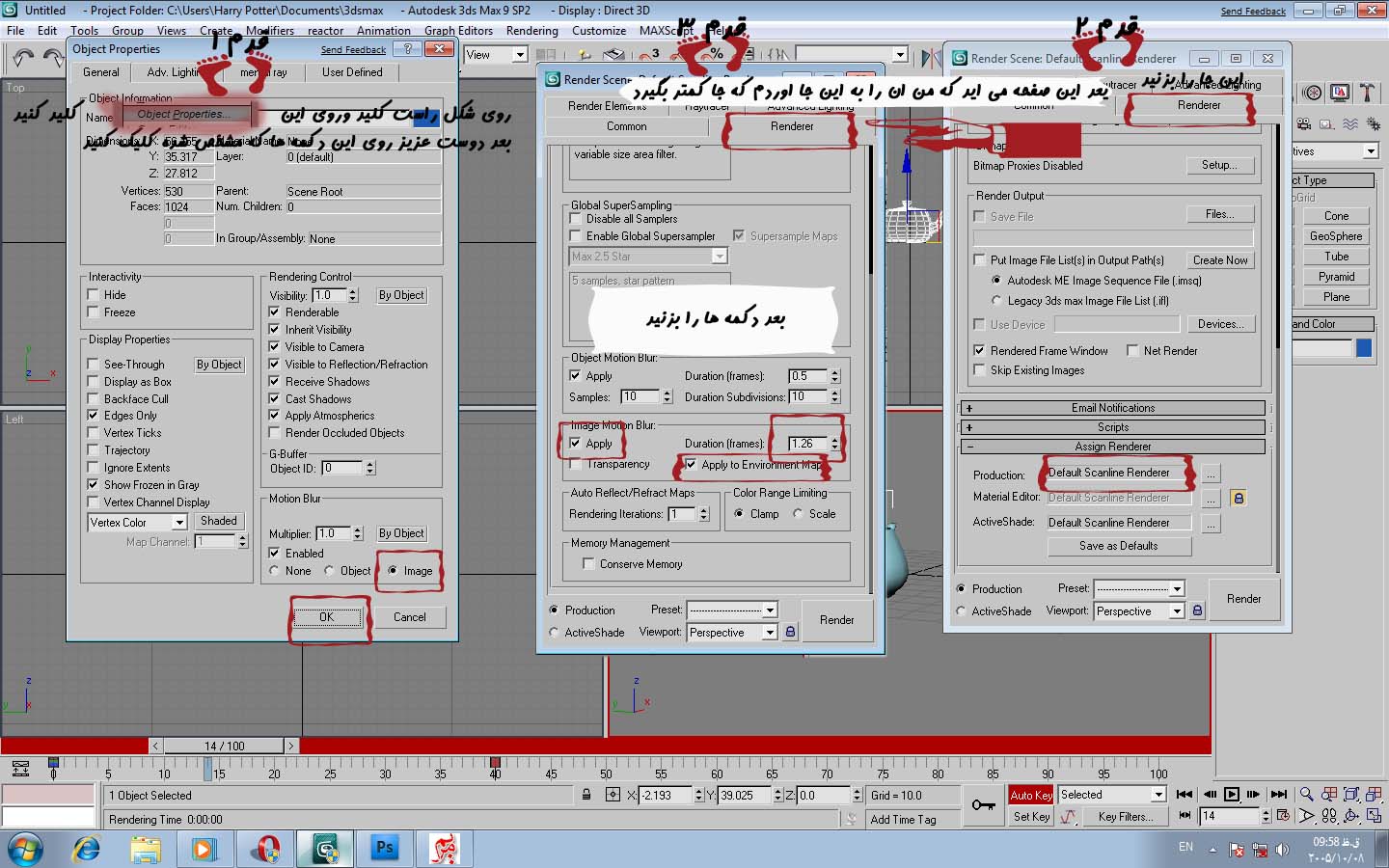Open the Mini Curve Editor icon

pos(20,769)
